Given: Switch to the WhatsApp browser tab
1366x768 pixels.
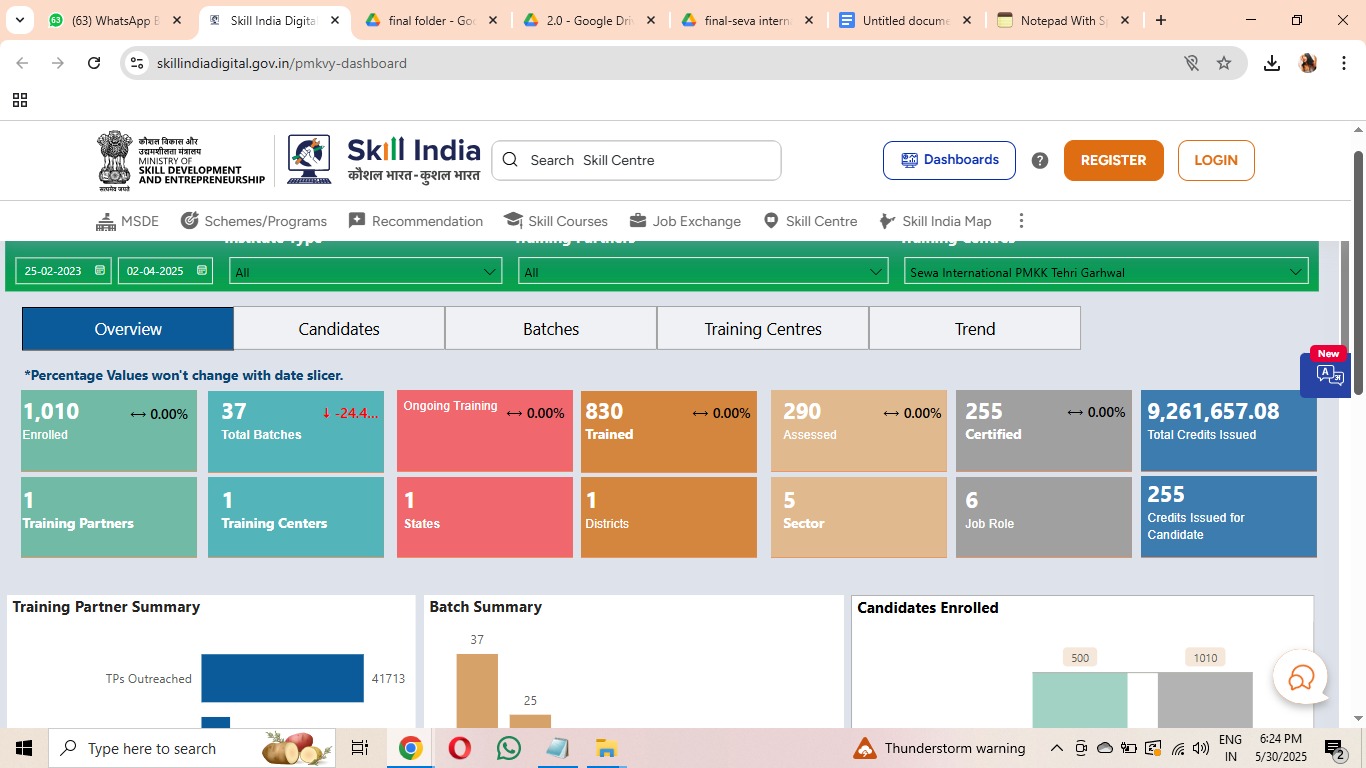Looking at the screenshot, I should coord(117,20).
